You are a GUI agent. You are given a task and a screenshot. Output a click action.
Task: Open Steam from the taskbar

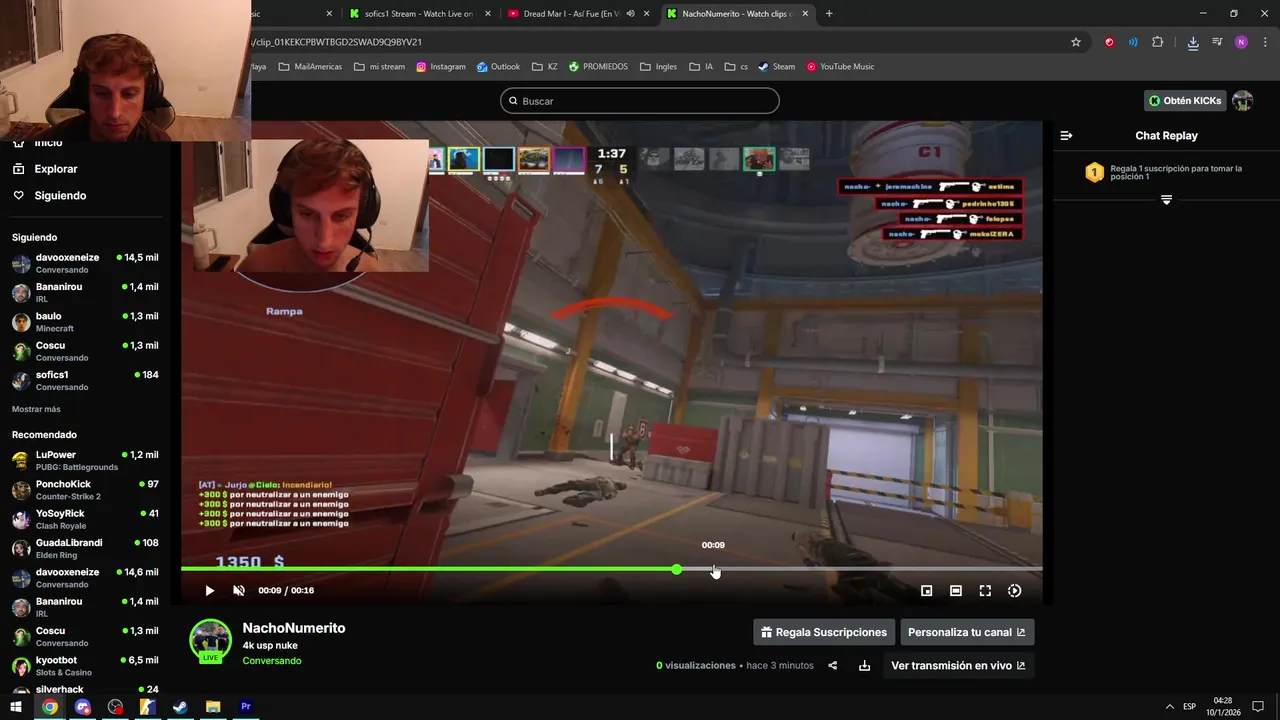click(x=180, y=707)
